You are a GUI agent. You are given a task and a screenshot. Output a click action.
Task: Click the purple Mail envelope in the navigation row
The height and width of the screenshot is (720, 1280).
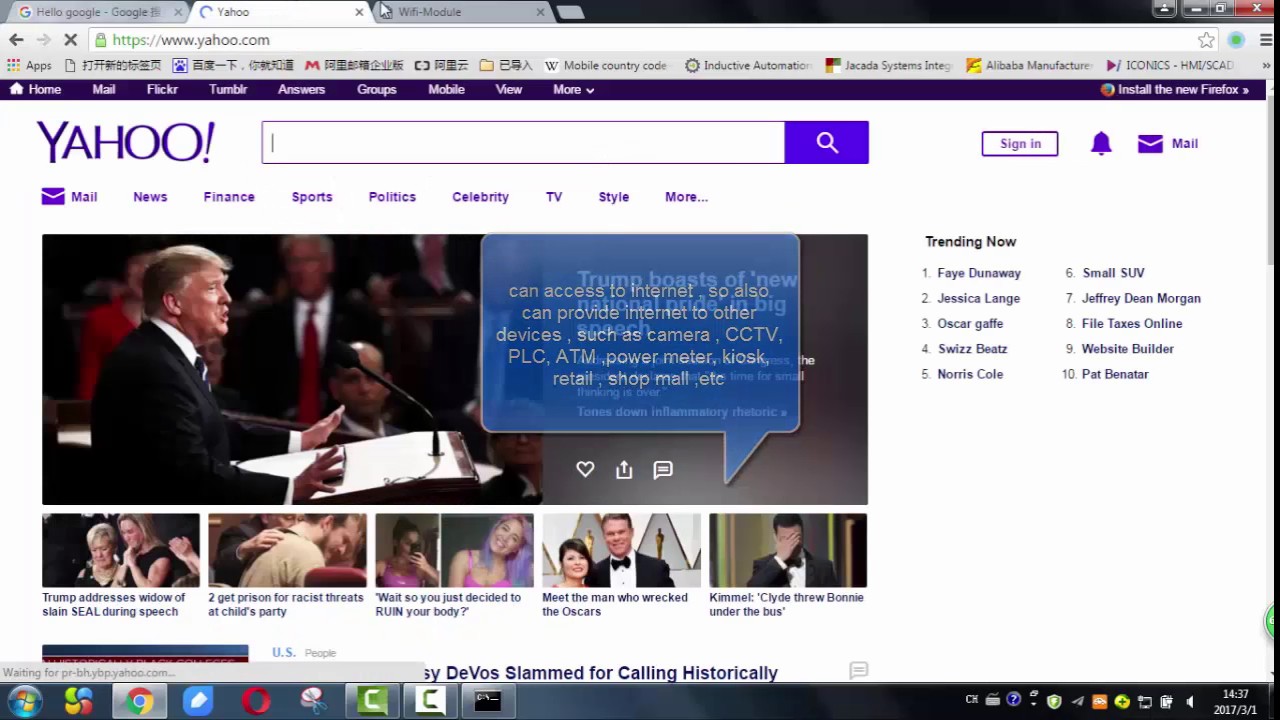click(53, 197)
